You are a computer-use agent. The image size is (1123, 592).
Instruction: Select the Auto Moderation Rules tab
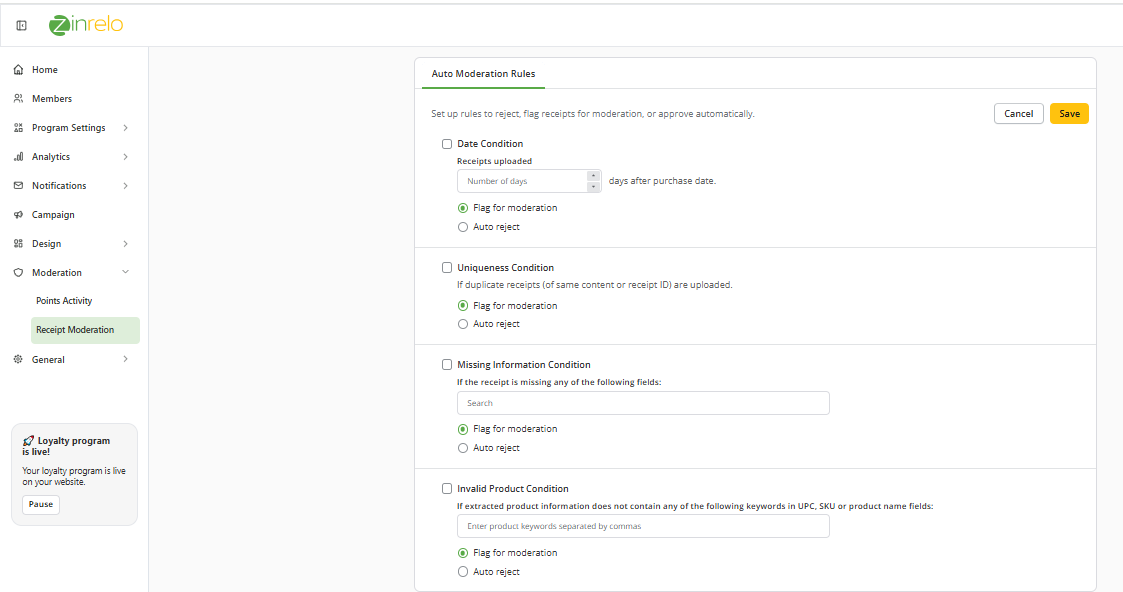click(x=483, y=74)
